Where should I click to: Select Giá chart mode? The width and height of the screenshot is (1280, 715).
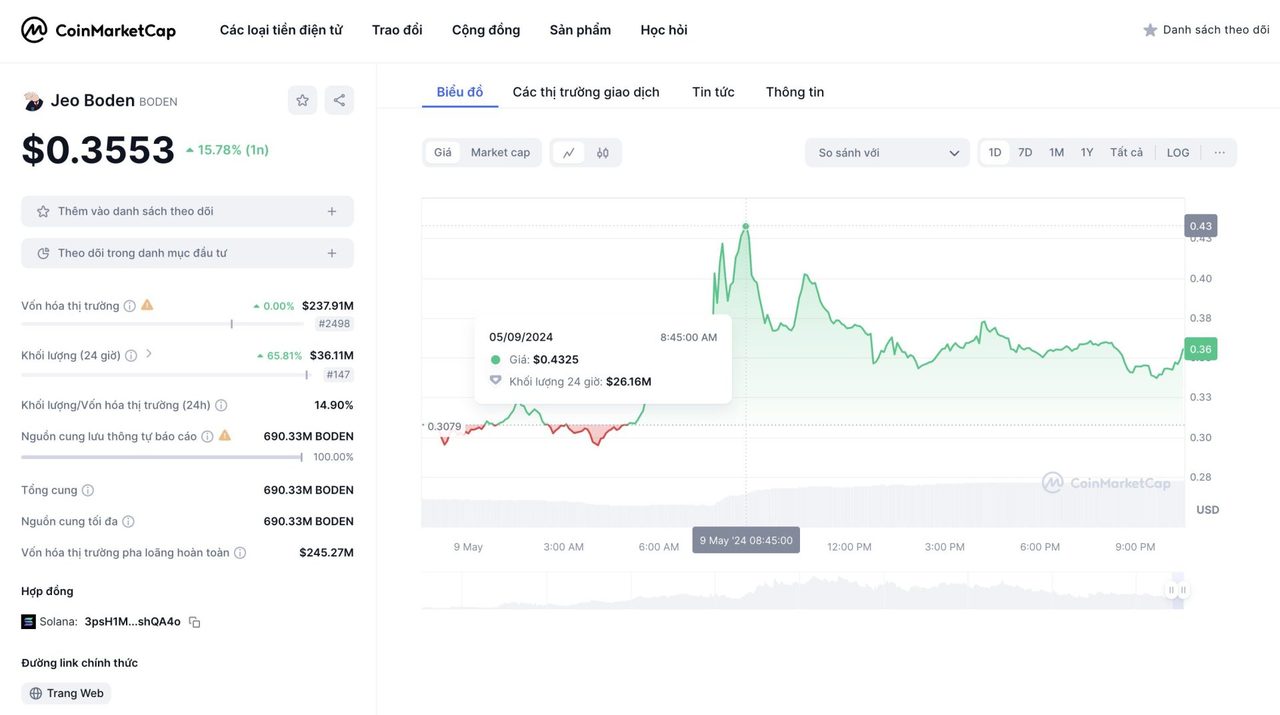coord(442,153)
